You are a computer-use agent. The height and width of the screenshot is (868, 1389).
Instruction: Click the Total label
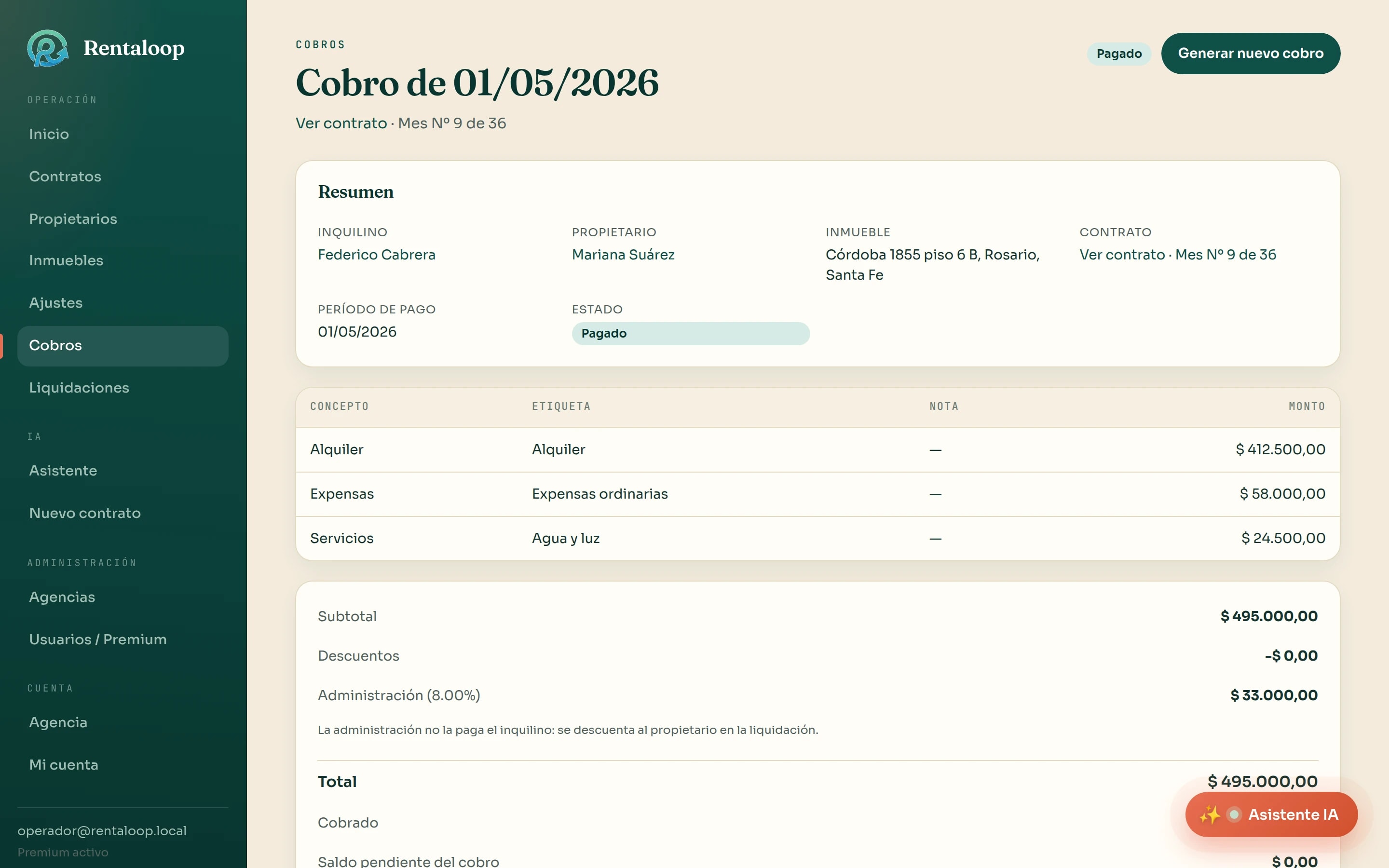pos(337,782)
